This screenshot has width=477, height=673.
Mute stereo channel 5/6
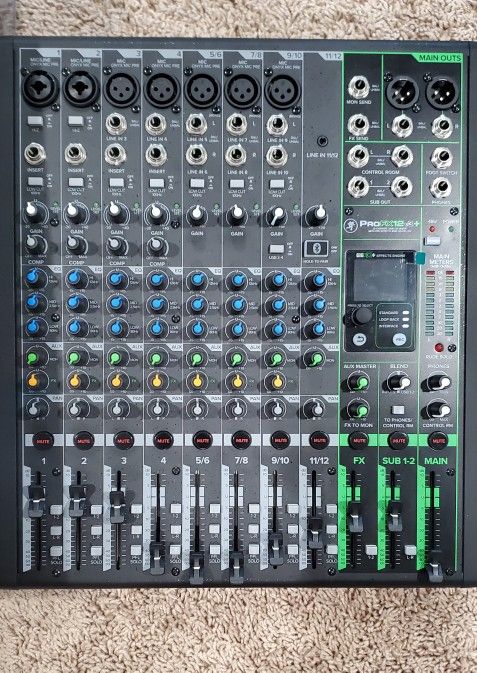point(202,440)
